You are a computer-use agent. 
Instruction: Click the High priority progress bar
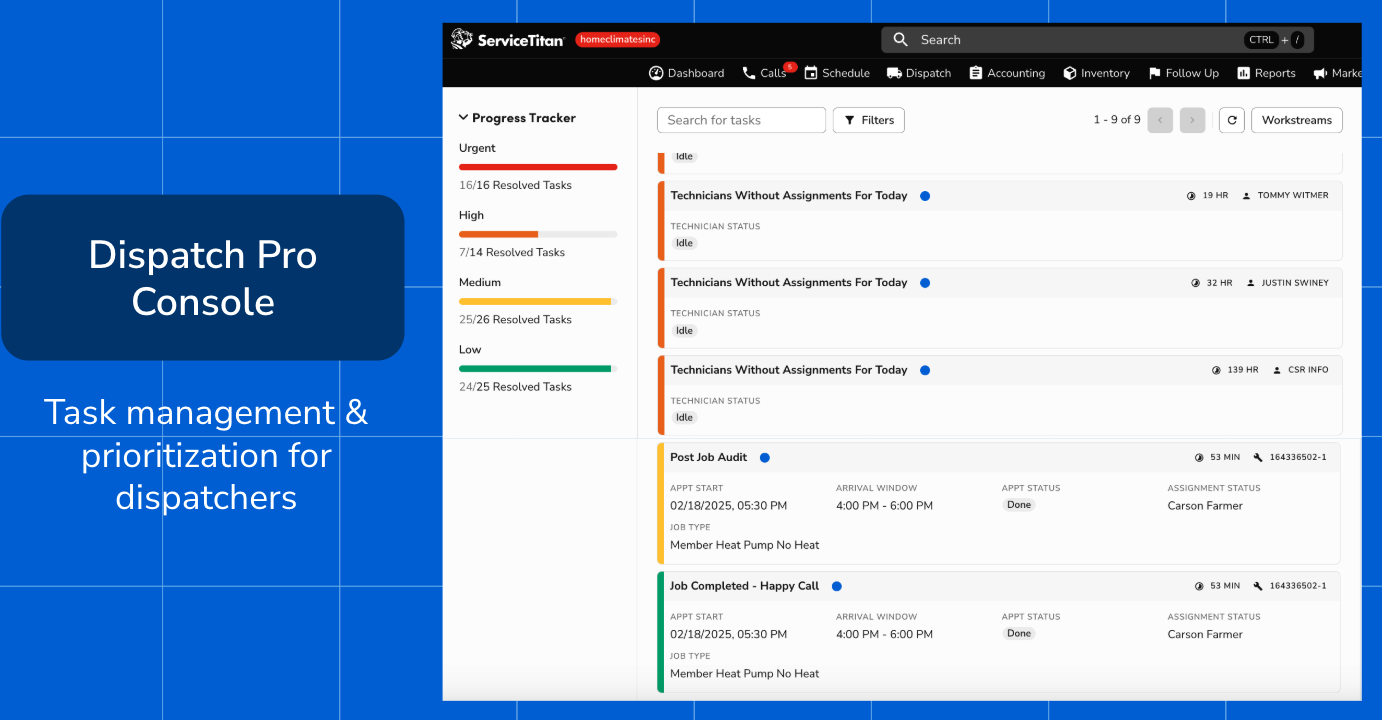537,234
